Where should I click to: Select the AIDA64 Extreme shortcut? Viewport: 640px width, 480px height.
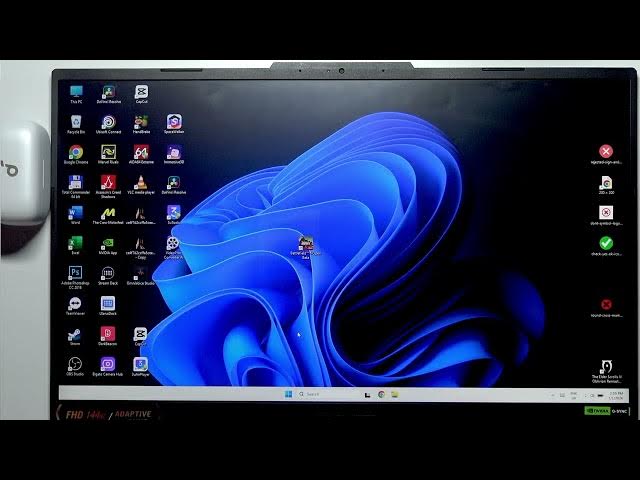141,155
